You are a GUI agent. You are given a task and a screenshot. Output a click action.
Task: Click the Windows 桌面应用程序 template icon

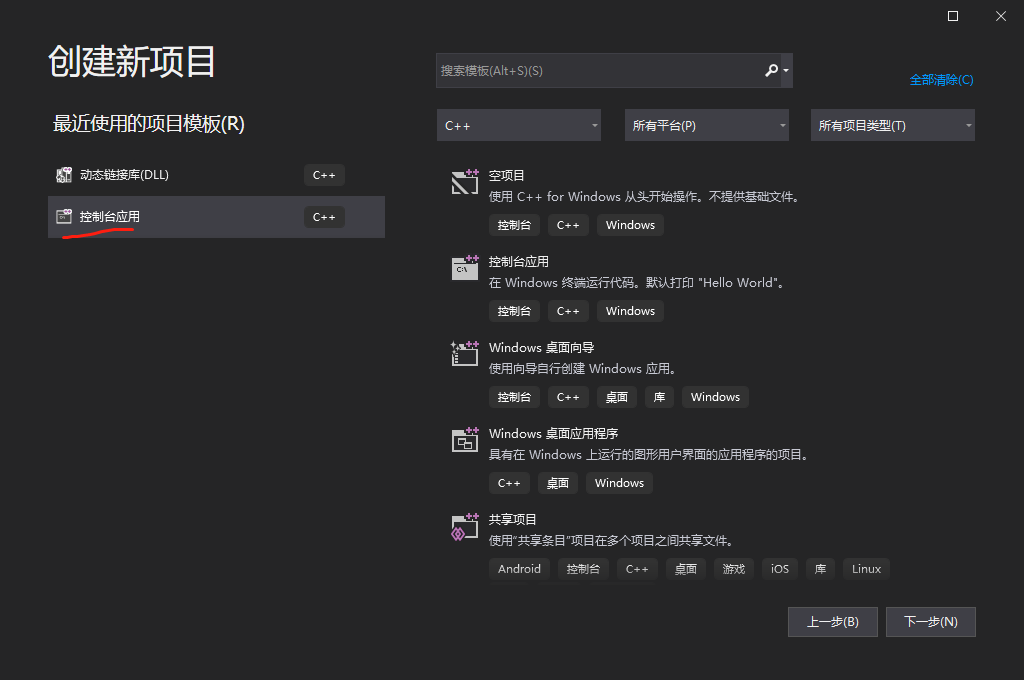[464, 440]
